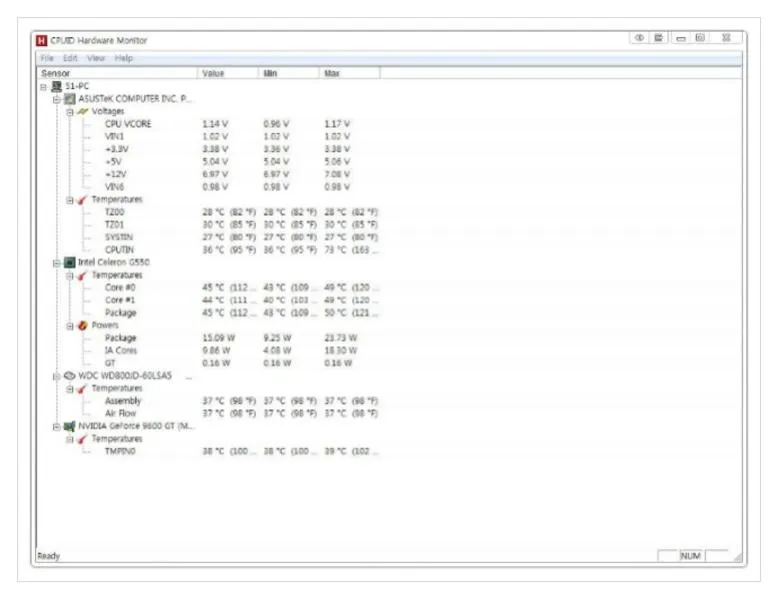Image resolution: width=778 pixels, height=599 pixels.
Task: Collapse the S1-PC root node
Action: click(x=44, y=87)
